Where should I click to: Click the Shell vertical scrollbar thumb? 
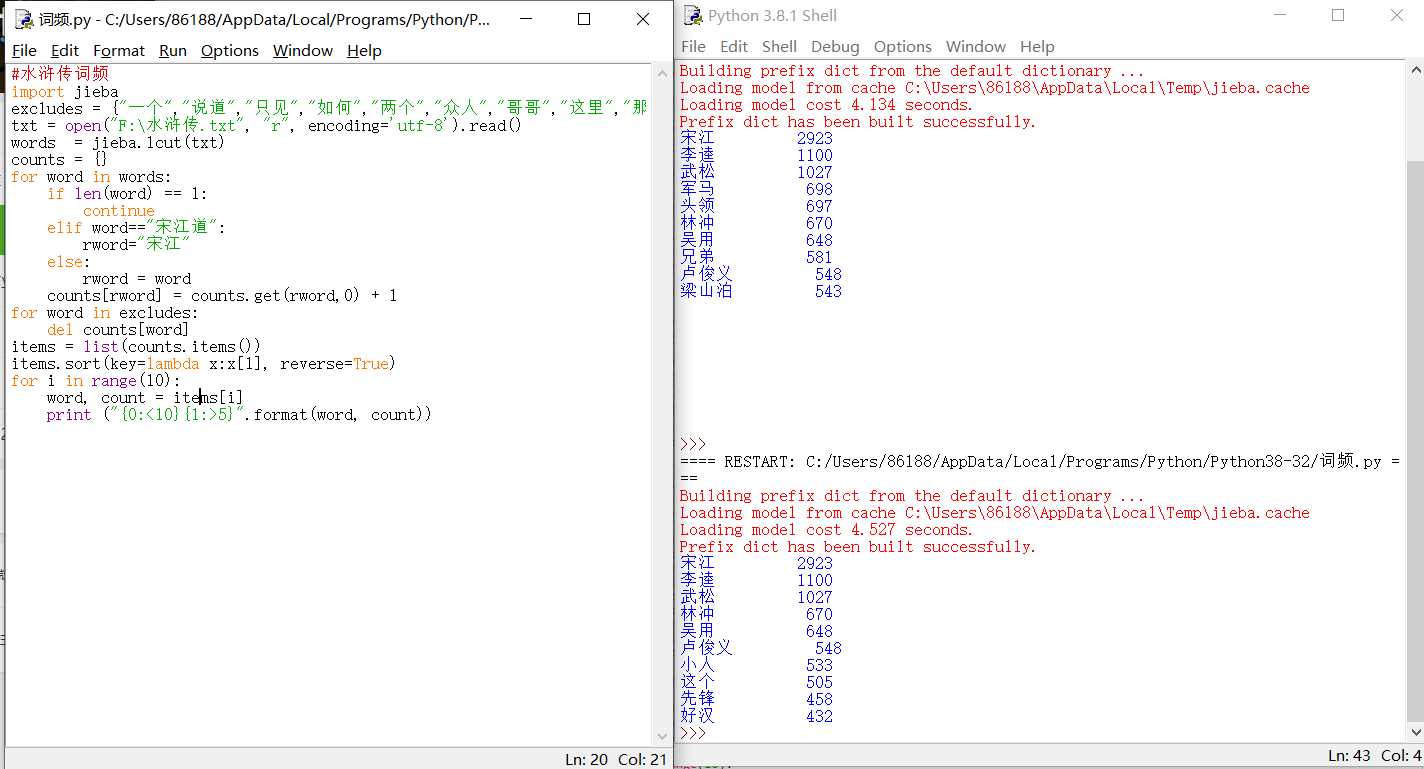pos(1415,440)
